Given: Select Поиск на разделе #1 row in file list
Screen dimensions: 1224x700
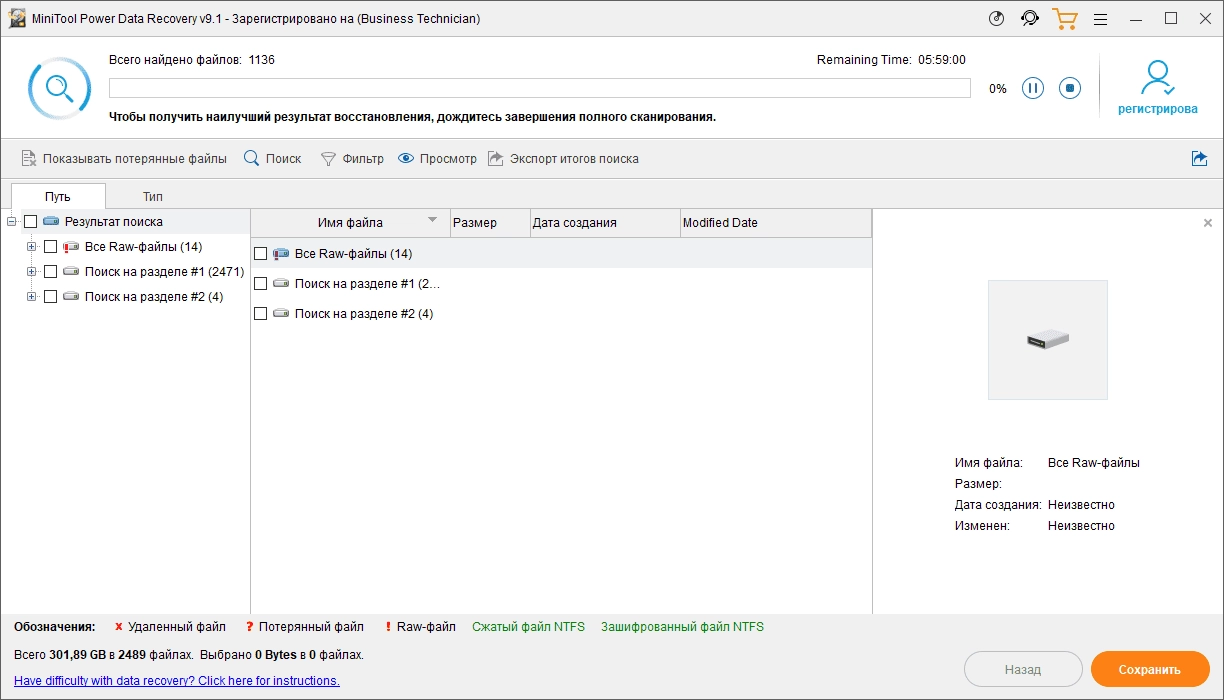Looking at the screenshot, I should point(561,284).
